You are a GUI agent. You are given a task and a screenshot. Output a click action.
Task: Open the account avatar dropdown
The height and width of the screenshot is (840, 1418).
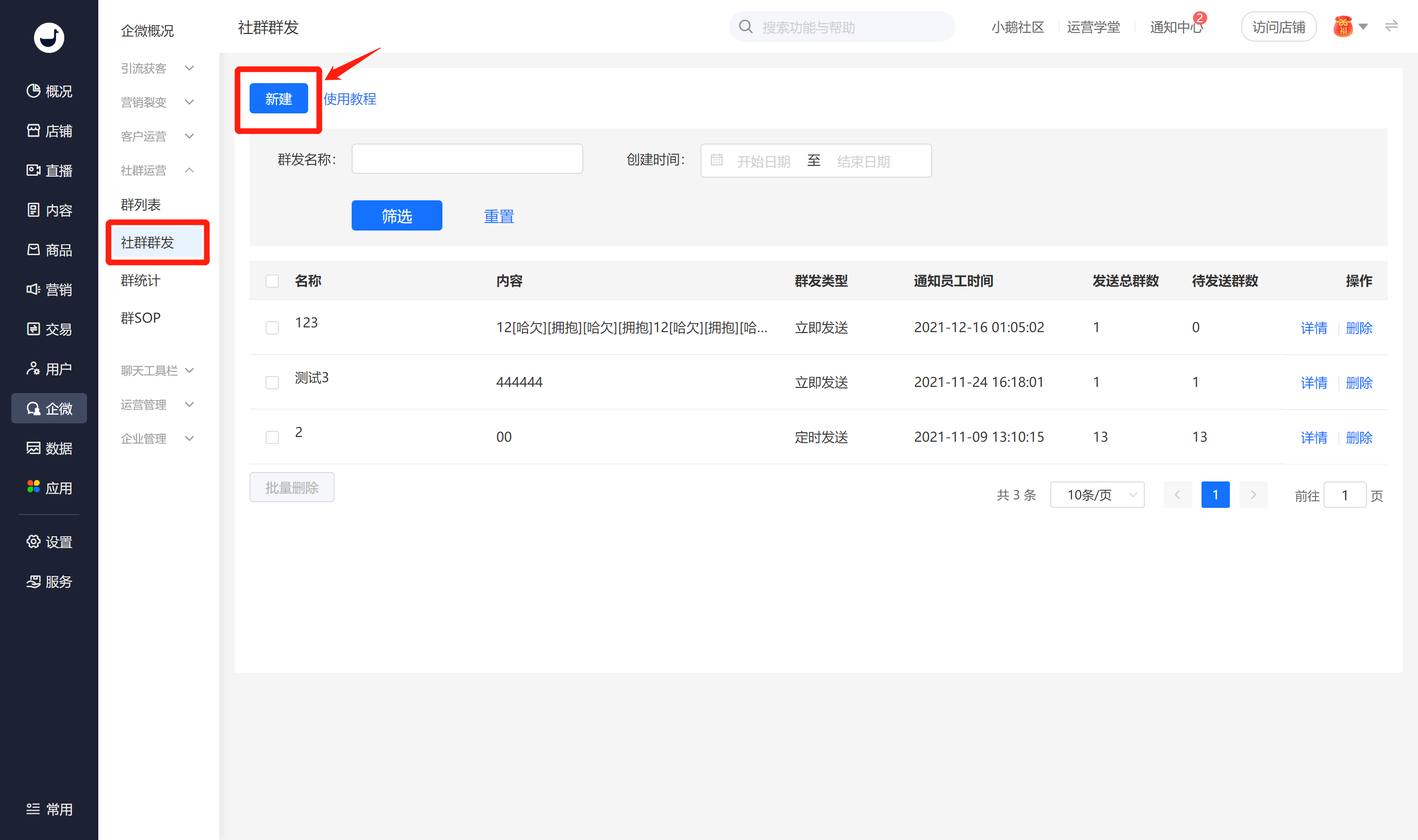click(x=1351, y=26)
